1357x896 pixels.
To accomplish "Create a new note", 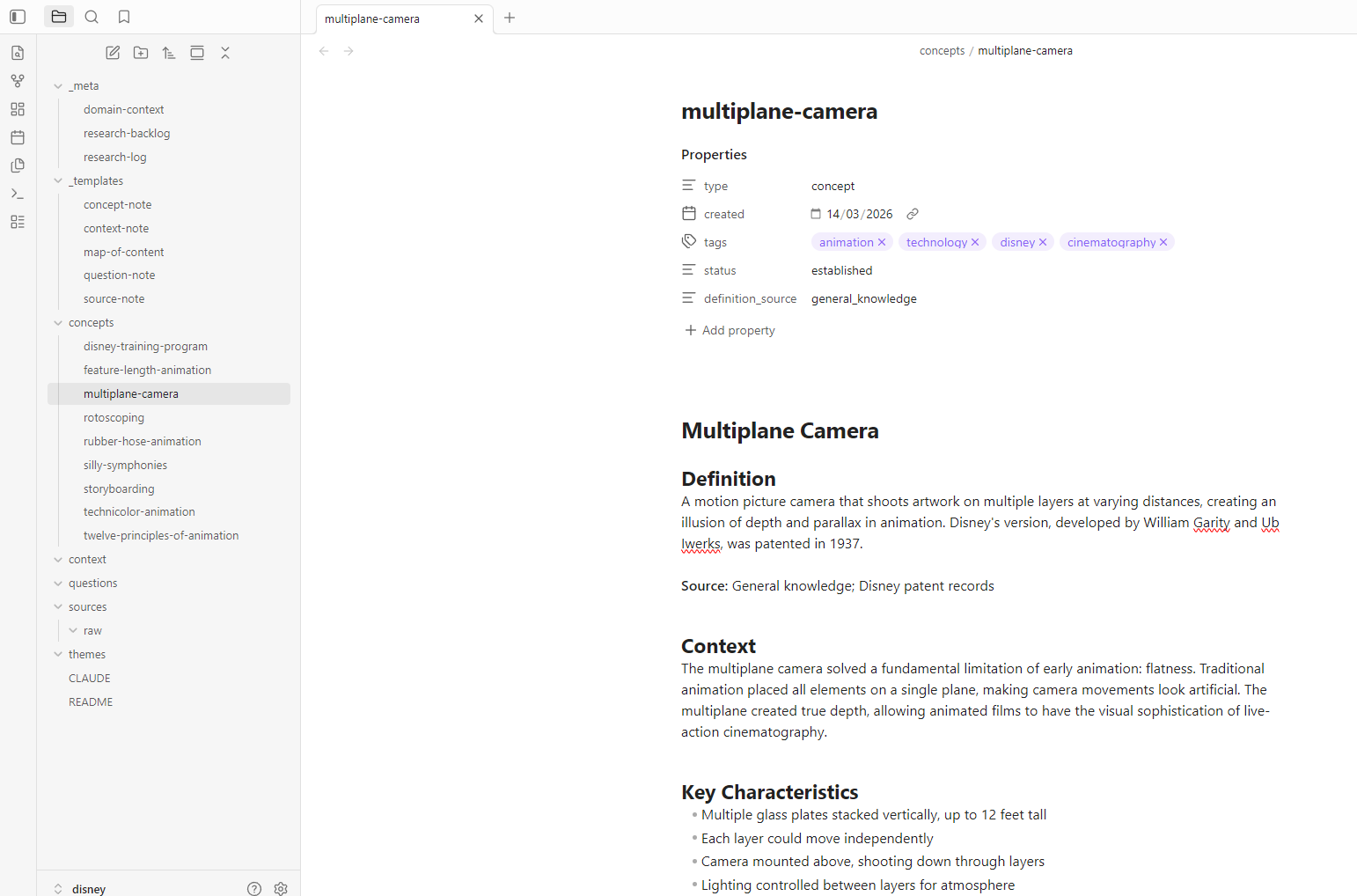I will 113,53.
